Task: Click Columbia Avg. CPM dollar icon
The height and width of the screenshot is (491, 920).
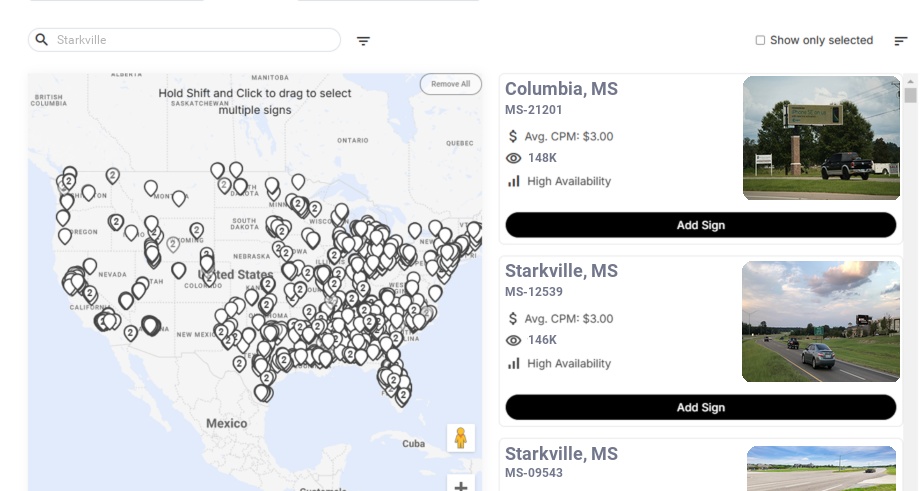Action: pos(514,136)
